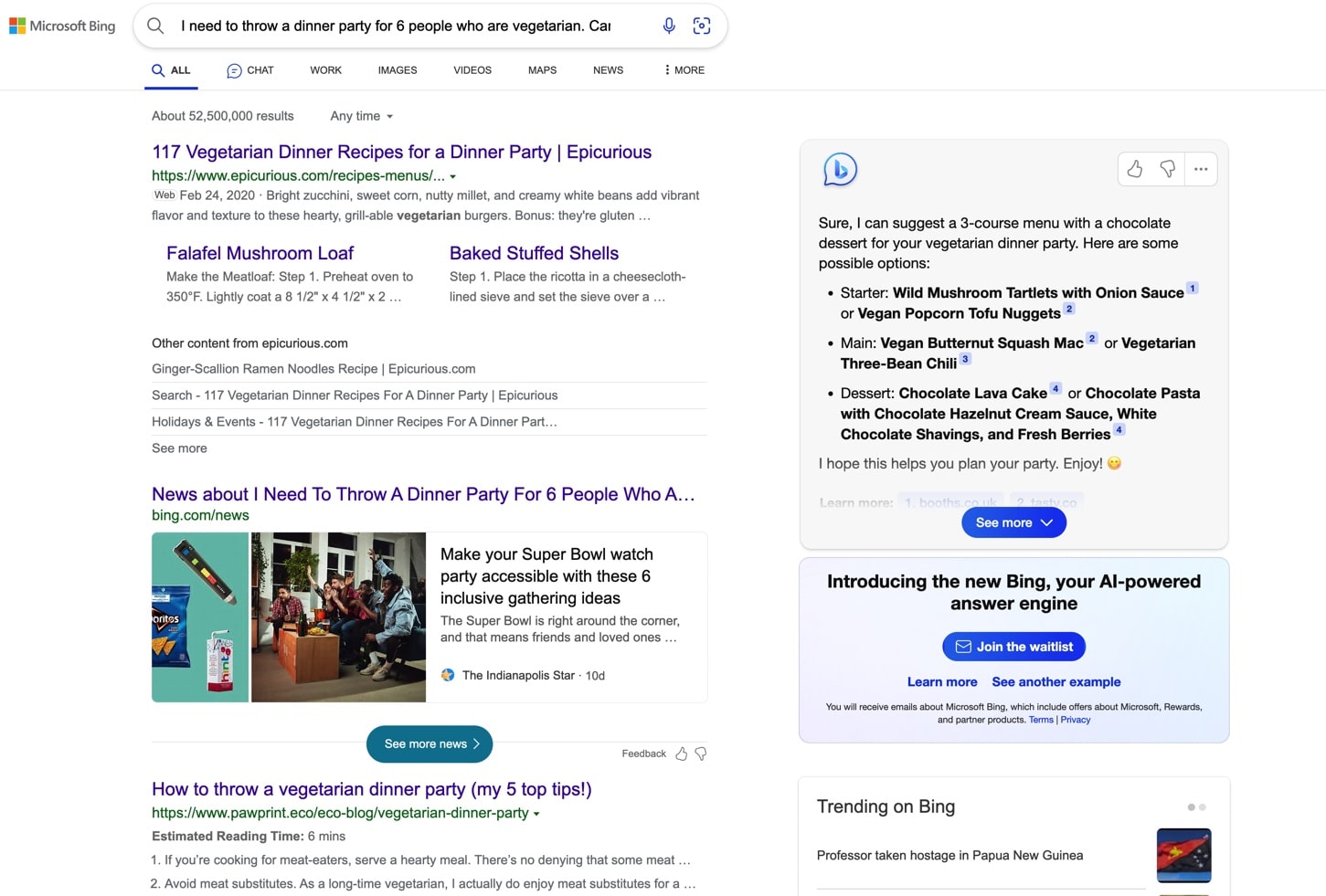Click The Indianapolis Star source icon

pyautogui.click(x=448, y=675)
